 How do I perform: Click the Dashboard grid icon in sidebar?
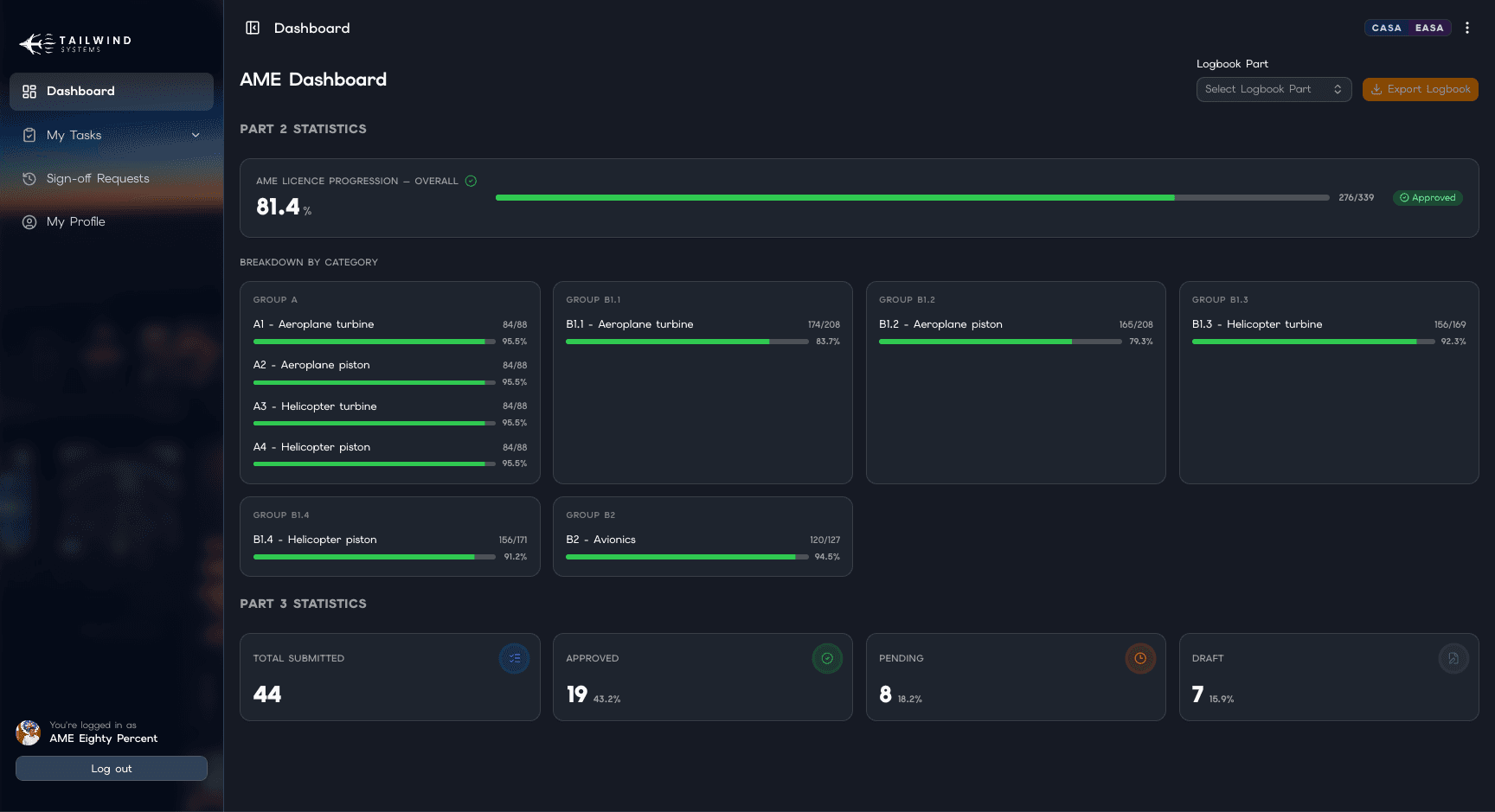pyautogui.click(x=29, y=92)
